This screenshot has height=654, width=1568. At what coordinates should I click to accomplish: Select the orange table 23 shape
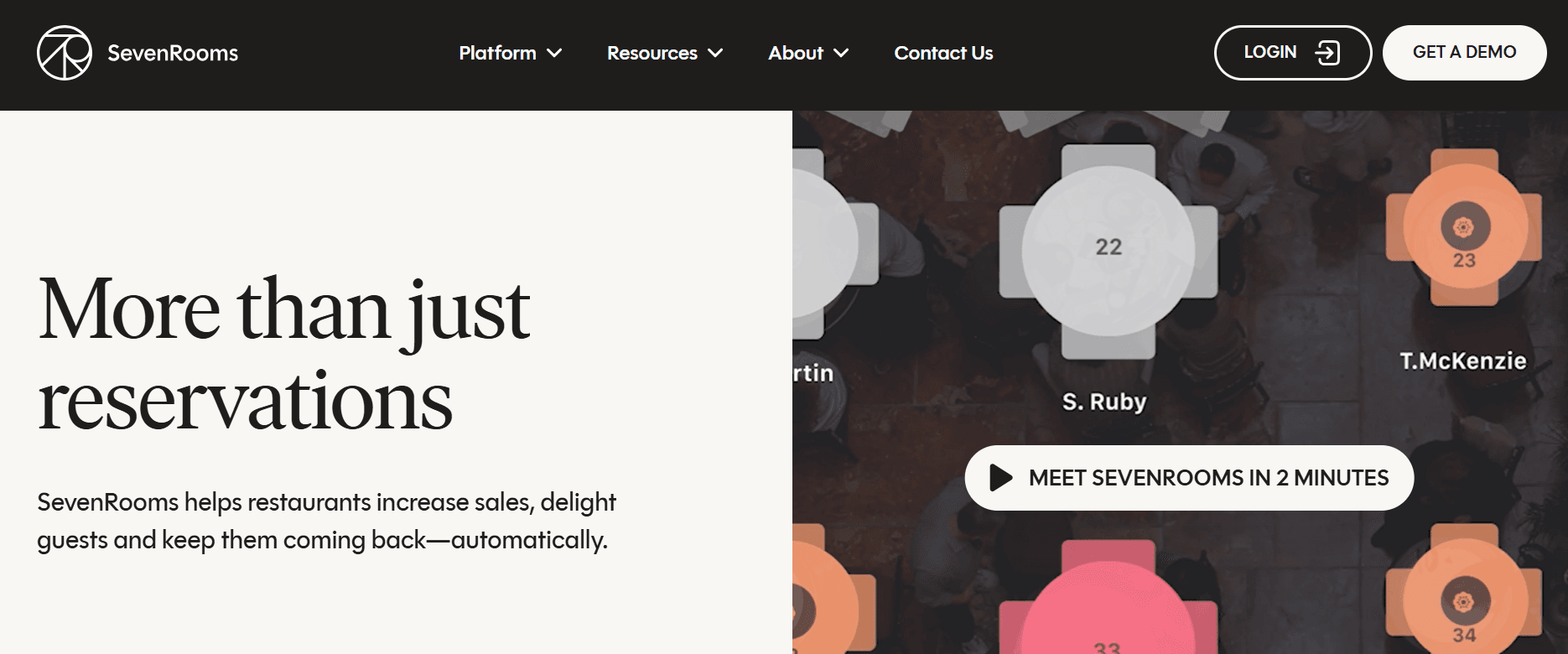[1464, 227]
